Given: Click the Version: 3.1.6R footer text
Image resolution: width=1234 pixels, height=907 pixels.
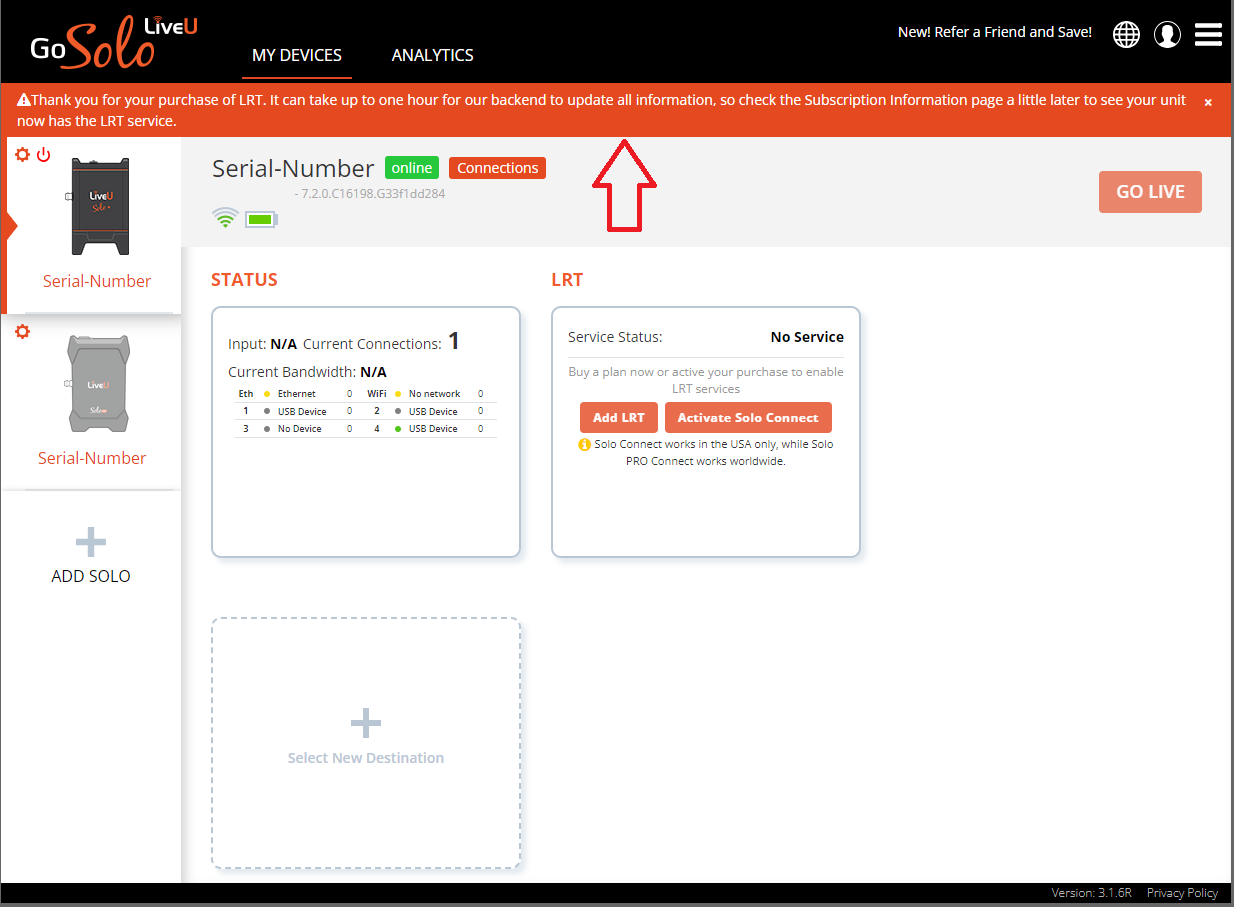Looking at the screenshot, I should pos(1092,893).
